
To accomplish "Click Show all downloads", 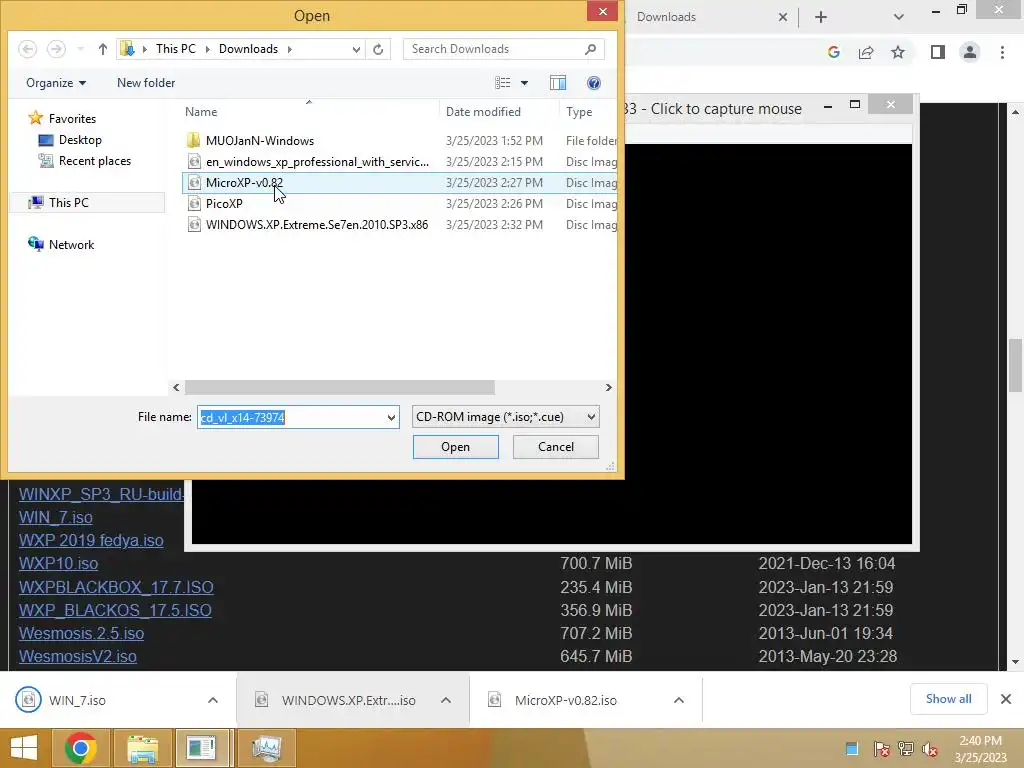I will [948, 699].
